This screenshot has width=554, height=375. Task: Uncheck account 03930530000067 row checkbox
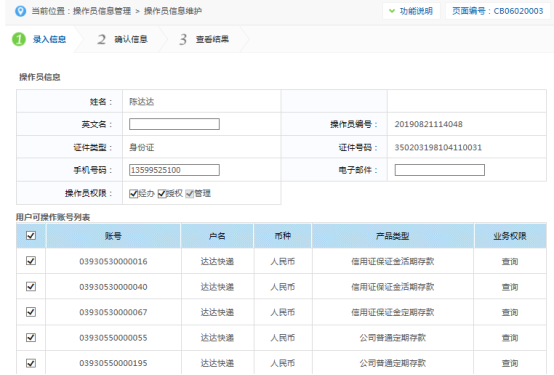(31, 312)
